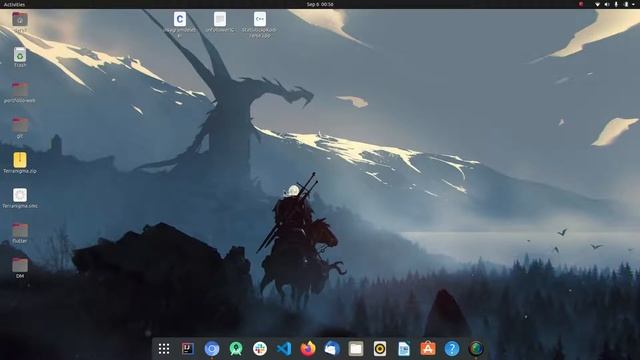The height and width of the screenshot is (360, 640).
Task: Open Slack from the dock
Action: click(x=260, y=349)
